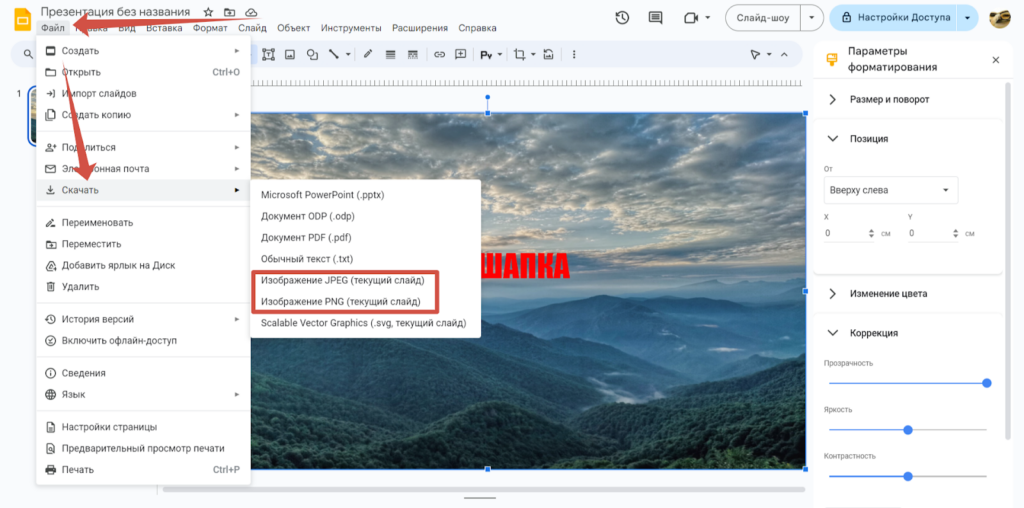Click the insert link icon

coord(440,55)
